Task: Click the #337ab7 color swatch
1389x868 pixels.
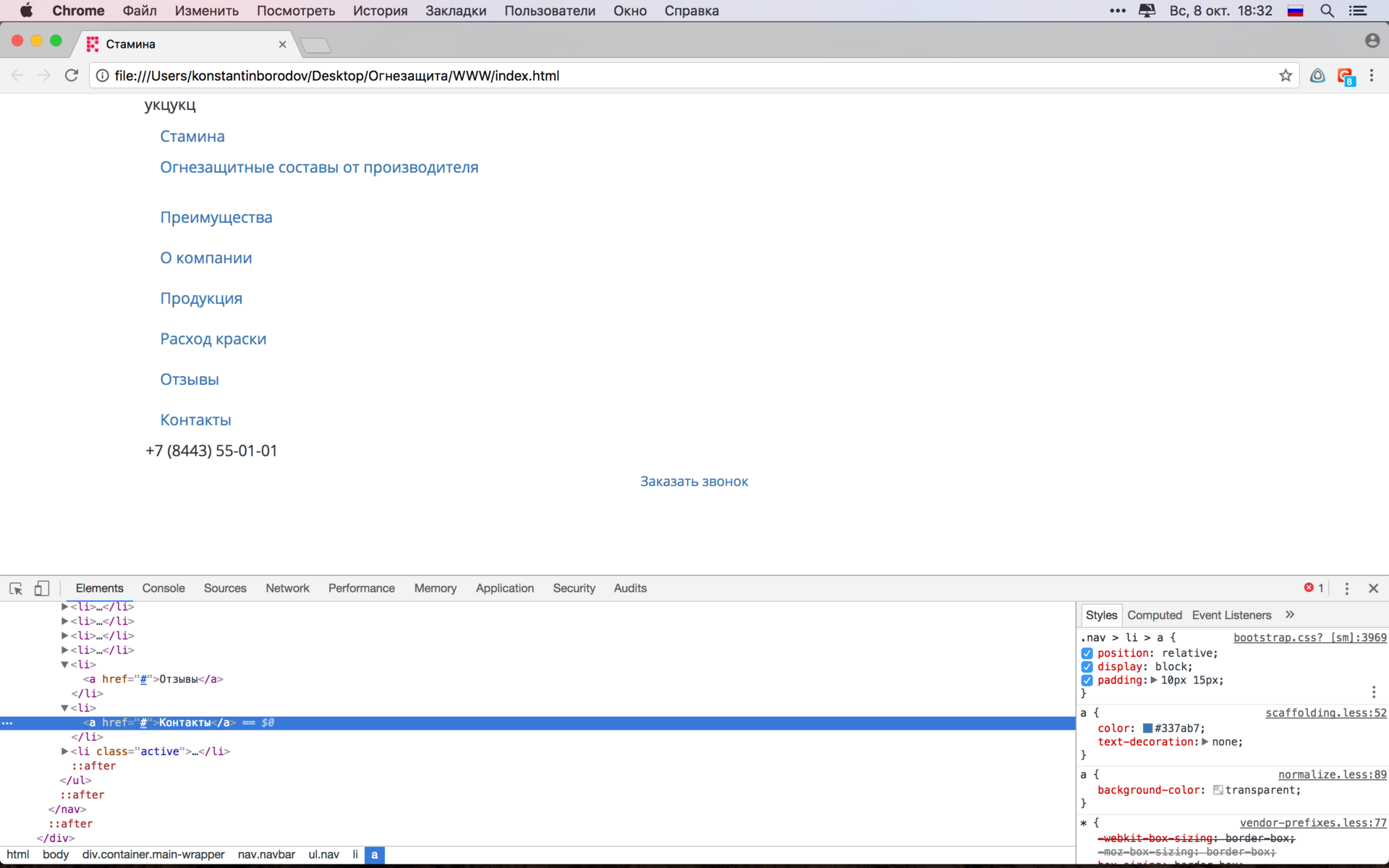Action: (x=1147, y=728)
